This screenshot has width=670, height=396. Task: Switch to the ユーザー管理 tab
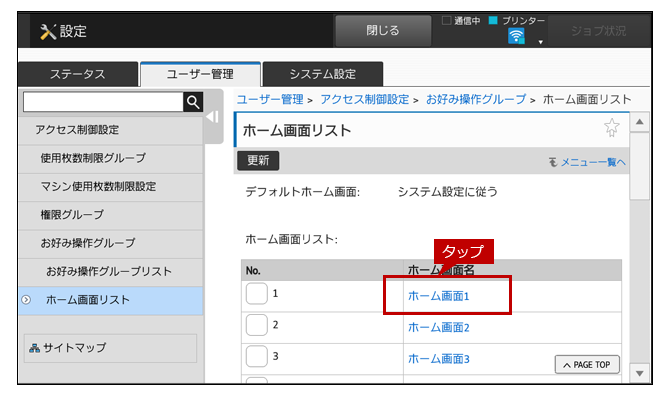point(200,74)
